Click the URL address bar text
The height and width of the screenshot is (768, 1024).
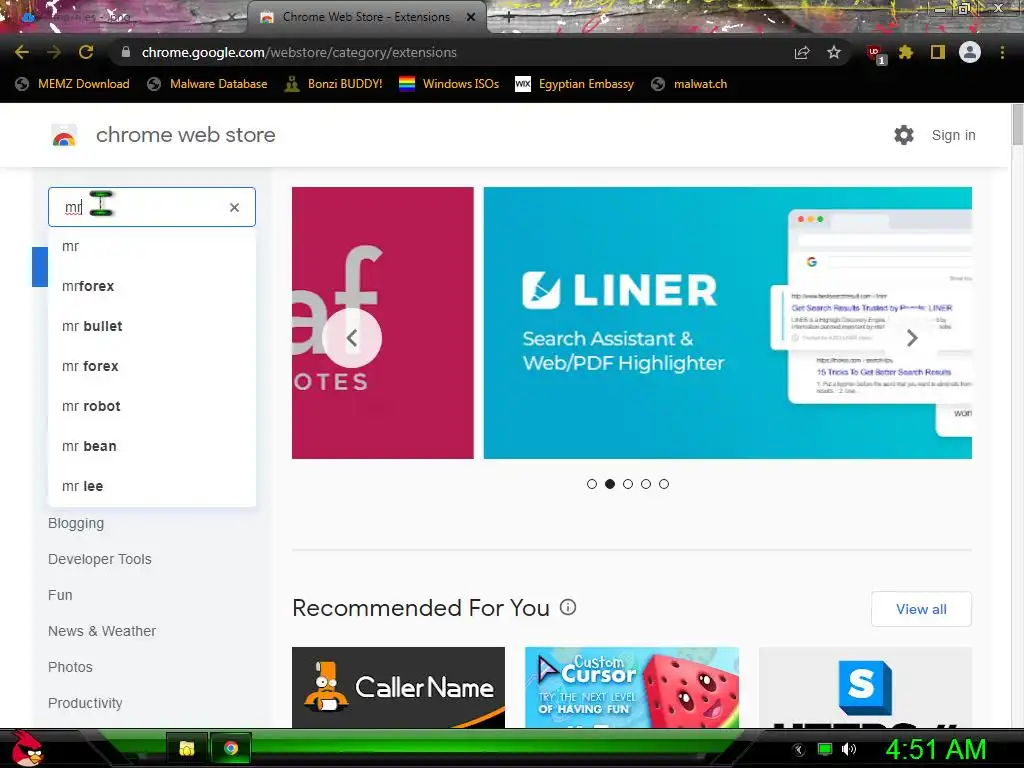point(299,52)
